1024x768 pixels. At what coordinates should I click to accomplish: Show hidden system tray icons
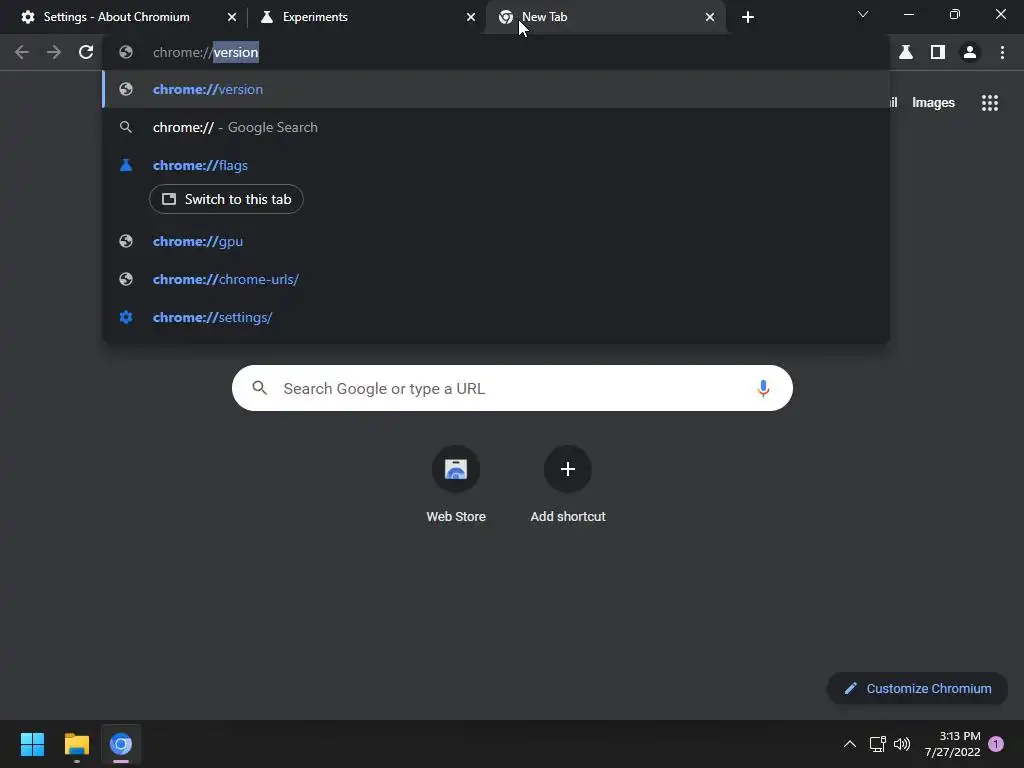[850, 744]
